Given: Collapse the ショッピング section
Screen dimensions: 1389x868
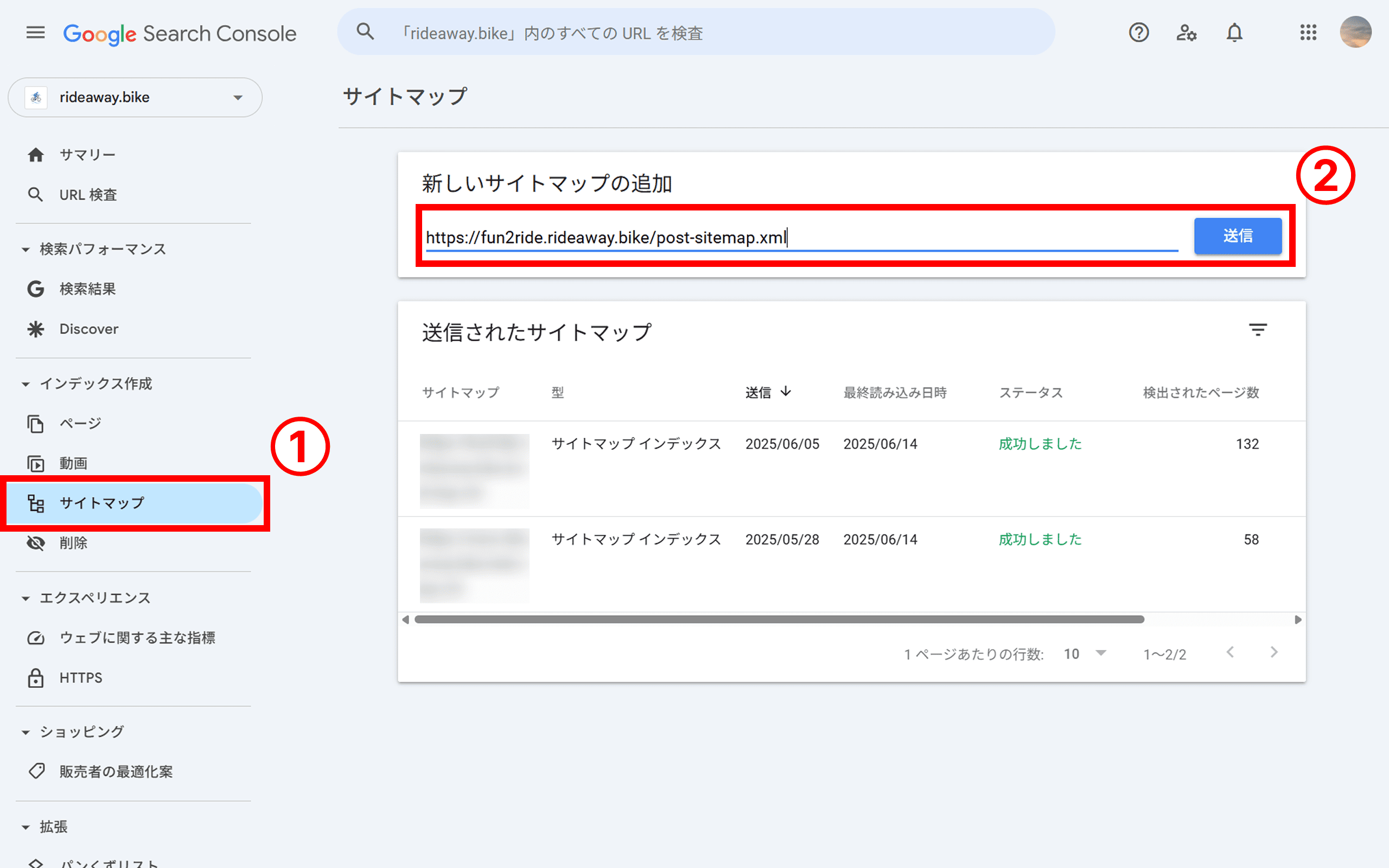Looking at the screenshot, I should (26, 732).
